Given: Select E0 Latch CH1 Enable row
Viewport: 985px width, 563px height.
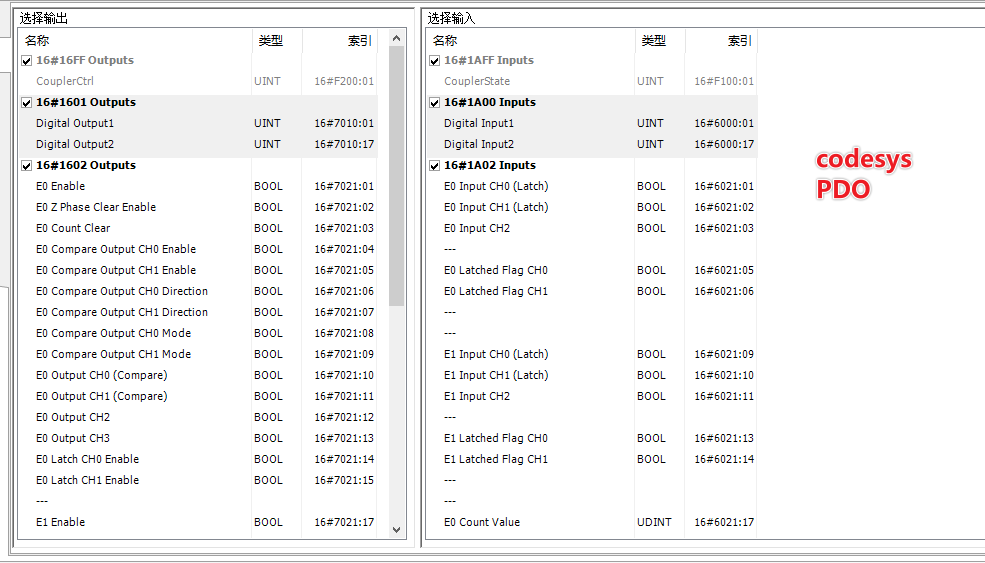Looking at the screenshot, I should tap(198, 480).
